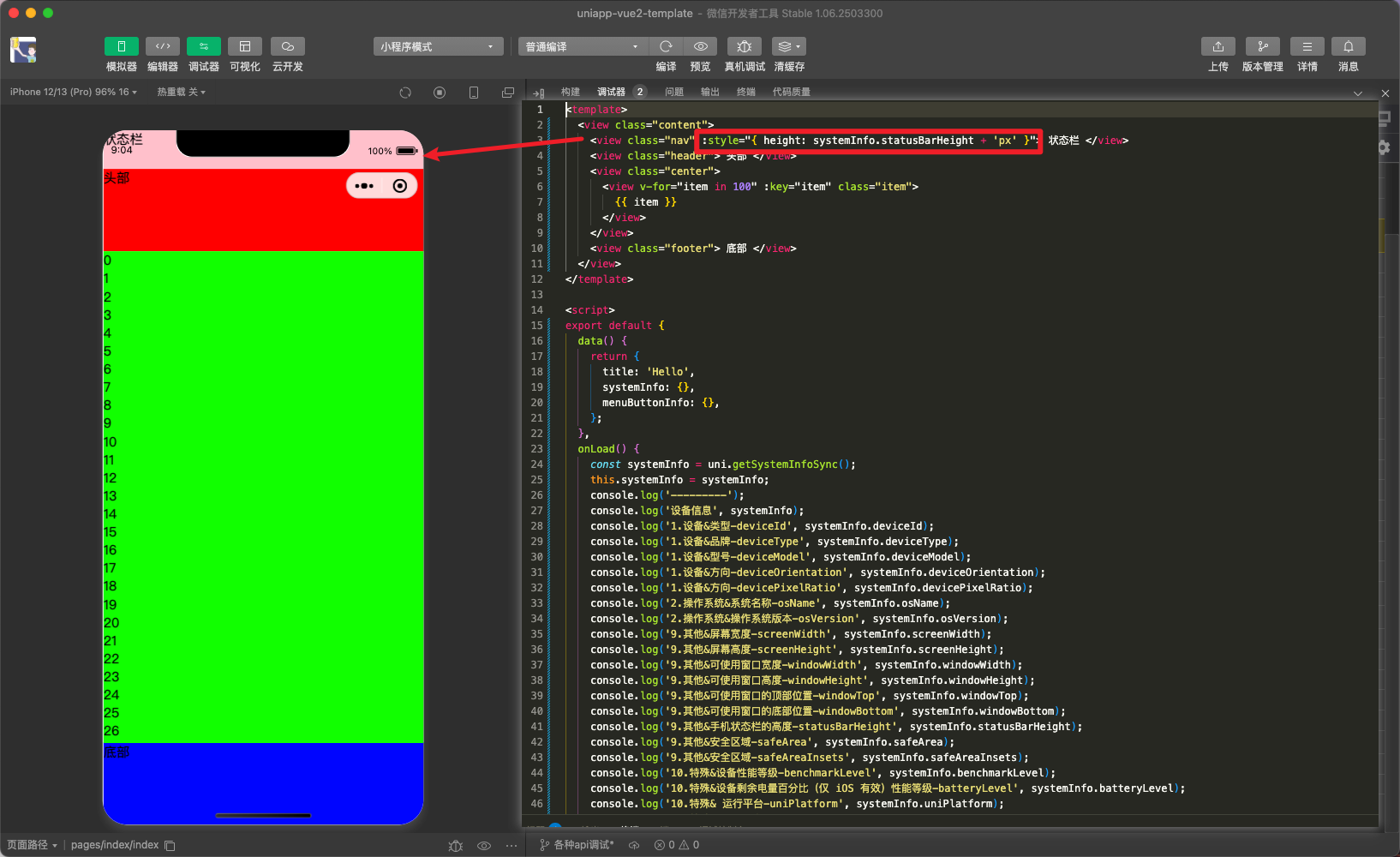
Task: Open the 清缓存 clear cache menu
Action: pyautogui.click(x=789, y=46)
